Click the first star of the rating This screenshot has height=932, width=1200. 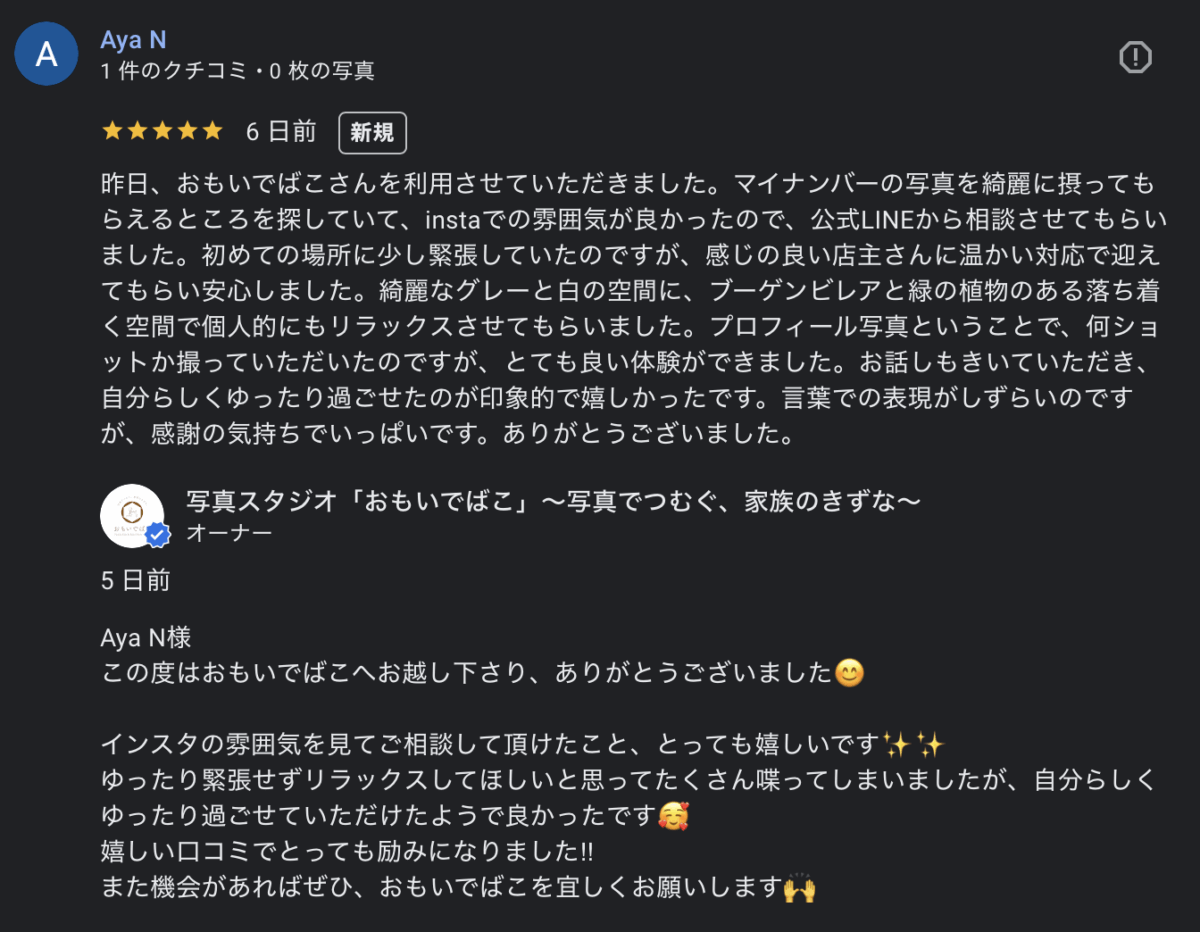pos(110,129)
